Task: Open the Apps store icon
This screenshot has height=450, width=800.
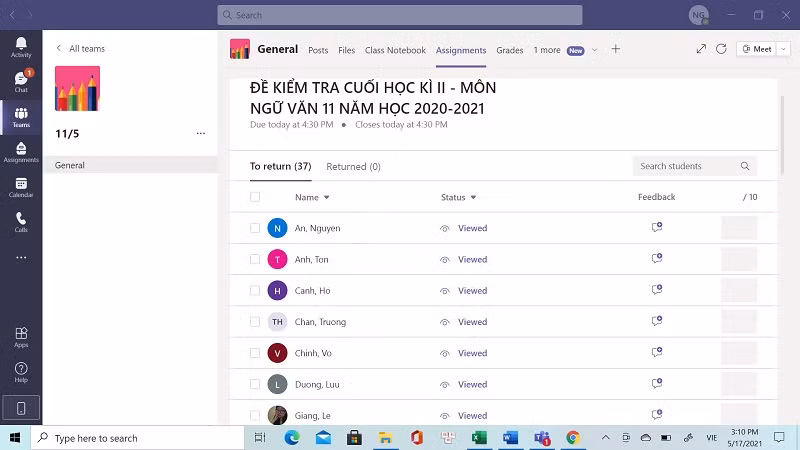Action: (21, 337)
